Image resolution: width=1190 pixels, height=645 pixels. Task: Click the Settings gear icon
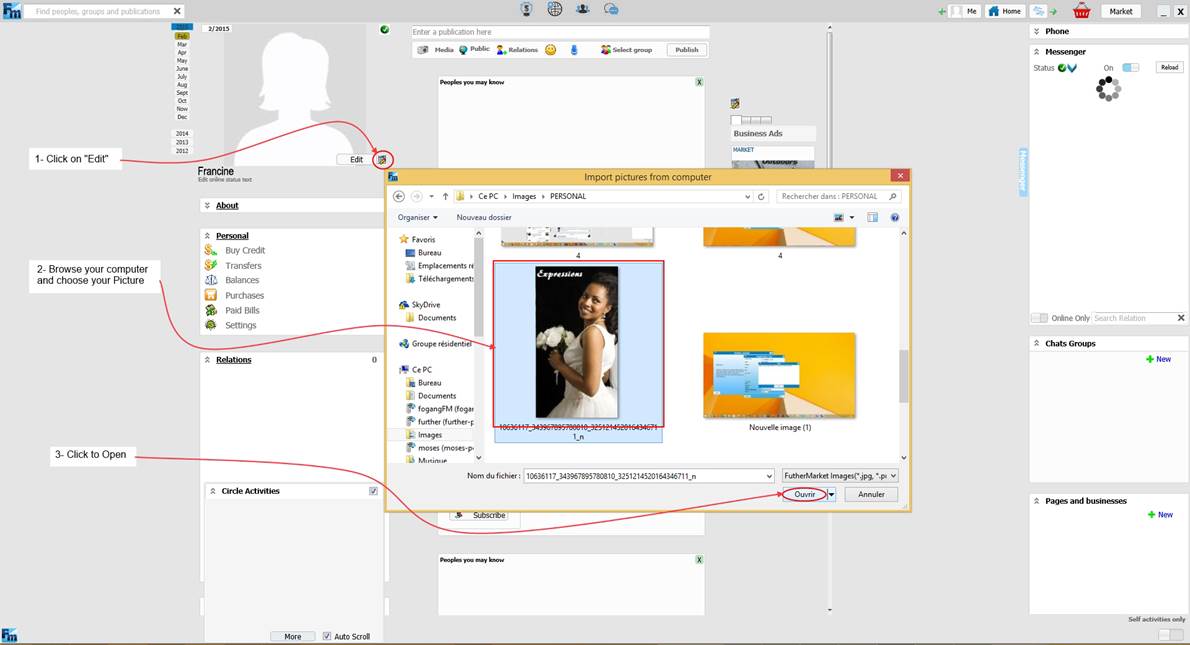pos(211,325)
